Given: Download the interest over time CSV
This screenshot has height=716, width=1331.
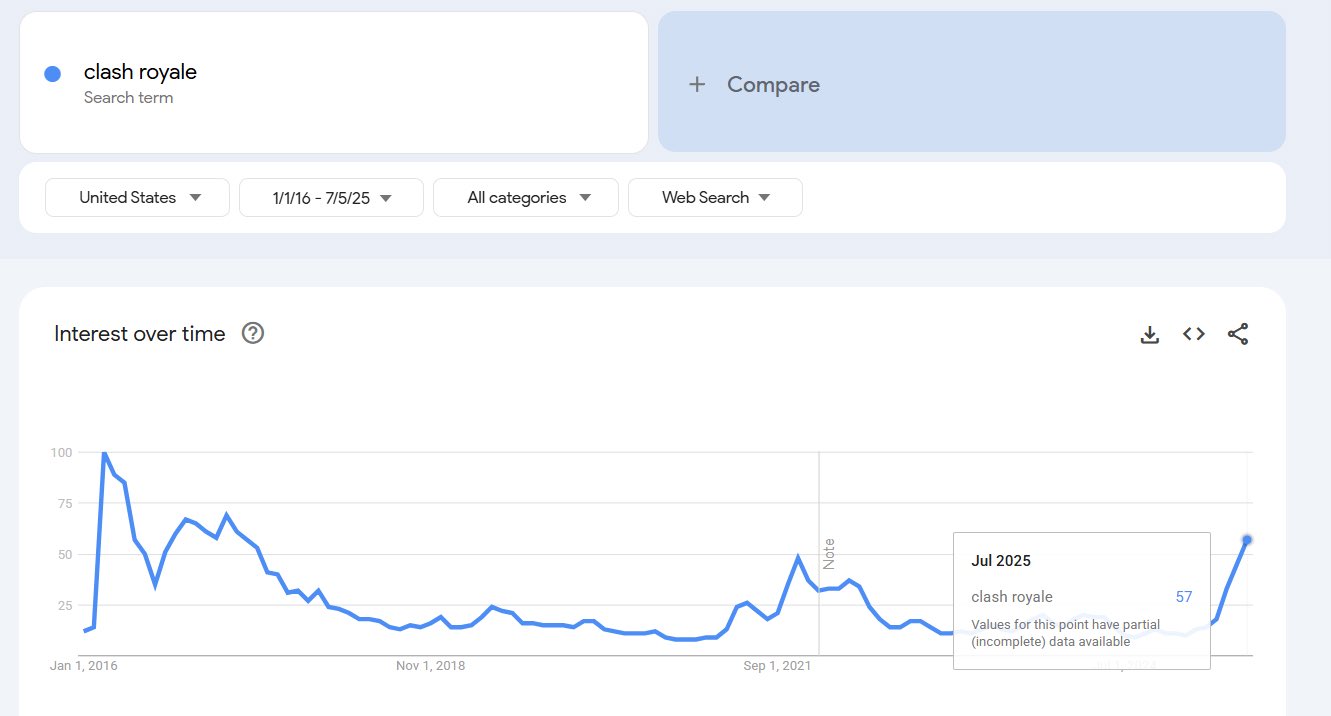Looking at the screenshot, I should (x=1150, y=334).
